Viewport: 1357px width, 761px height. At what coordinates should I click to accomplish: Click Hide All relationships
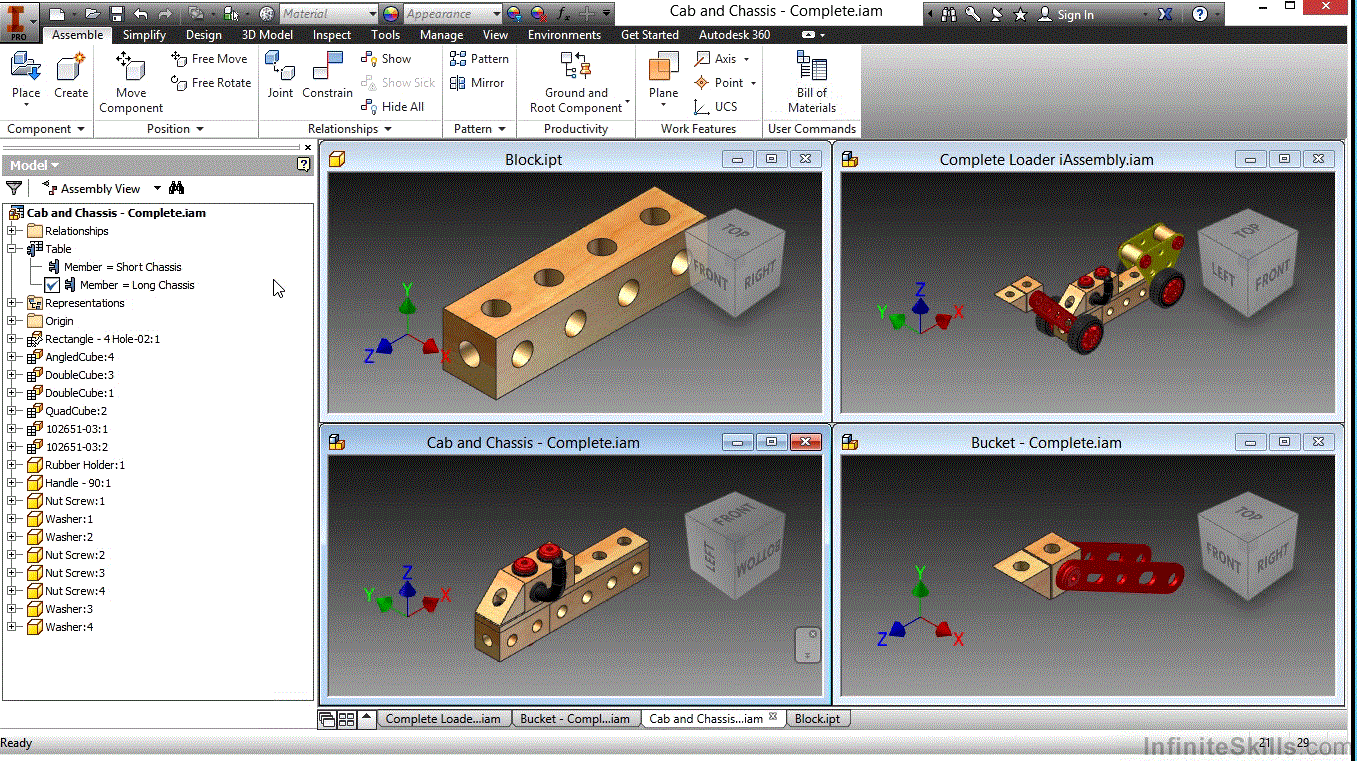393,107
